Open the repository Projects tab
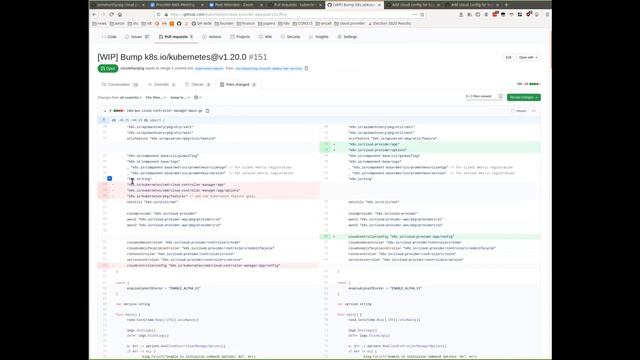This screenshot has width=640, height=360. [x=240, y=37]
